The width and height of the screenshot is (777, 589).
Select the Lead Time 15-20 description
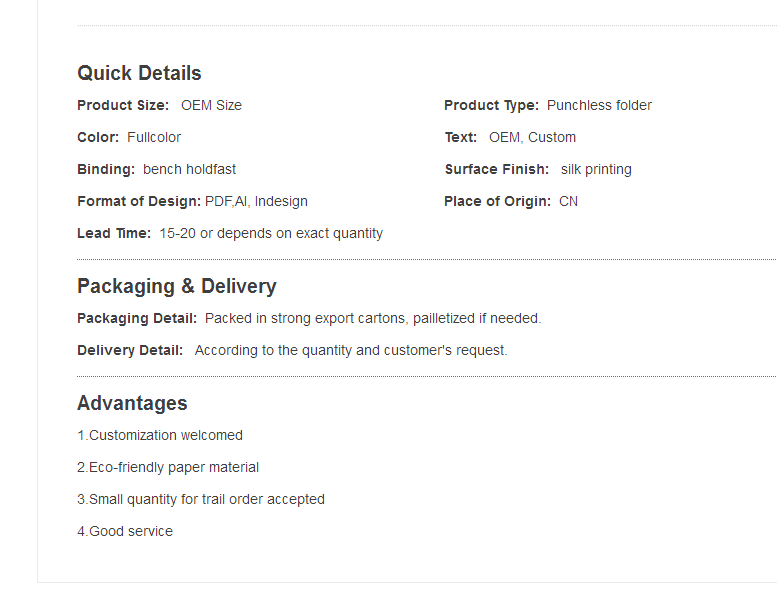[x=271, y=233]
